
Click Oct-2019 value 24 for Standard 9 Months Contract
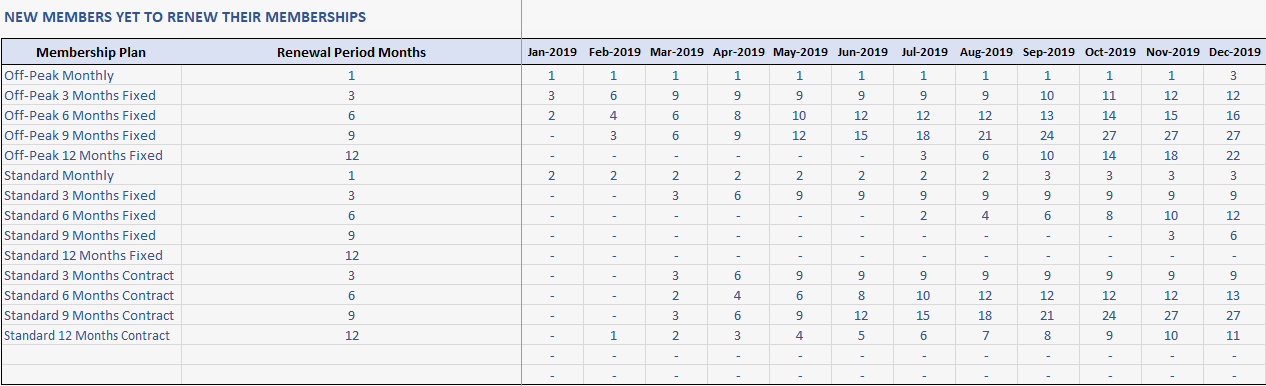[x=1109, y=315]
